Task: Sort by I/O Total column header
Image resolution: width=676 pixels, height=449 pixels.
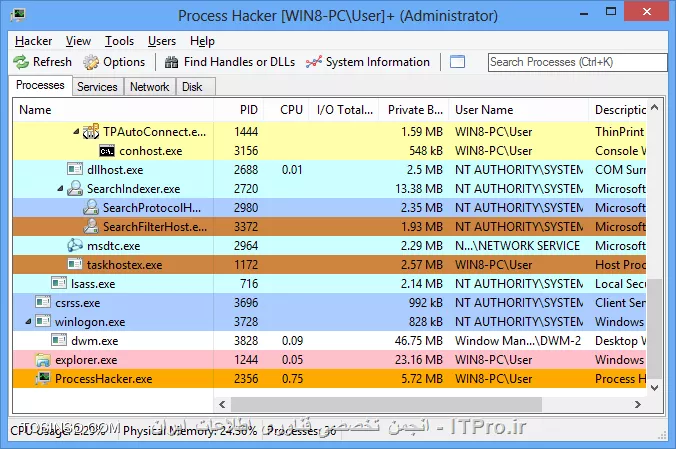Action: click(x=344, y=110)
